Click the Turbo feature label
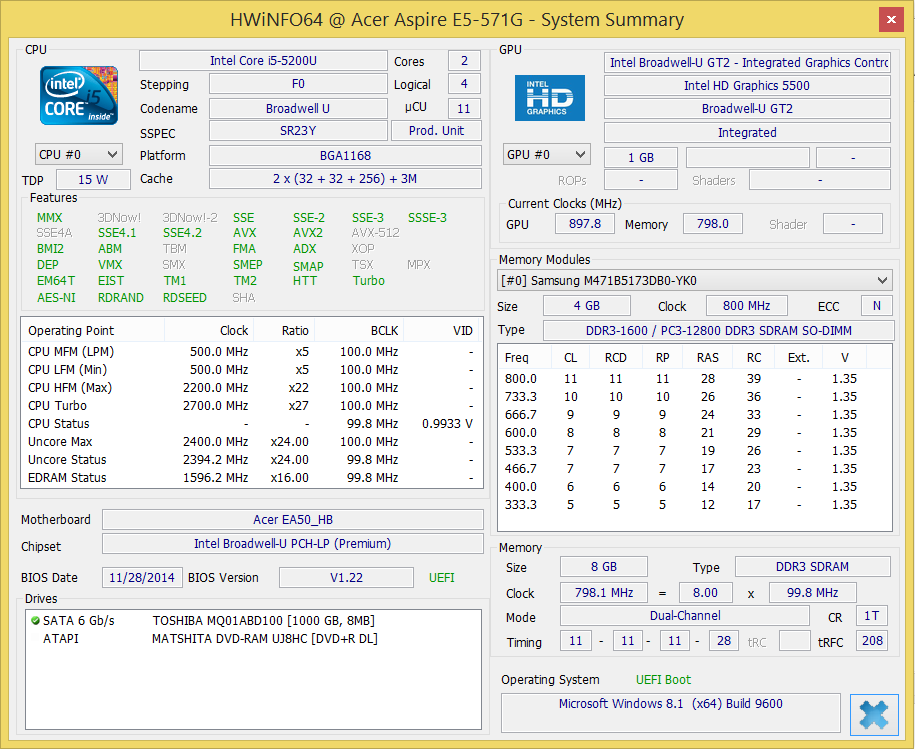This screenshot has height=749, width=915. [368, 281]
